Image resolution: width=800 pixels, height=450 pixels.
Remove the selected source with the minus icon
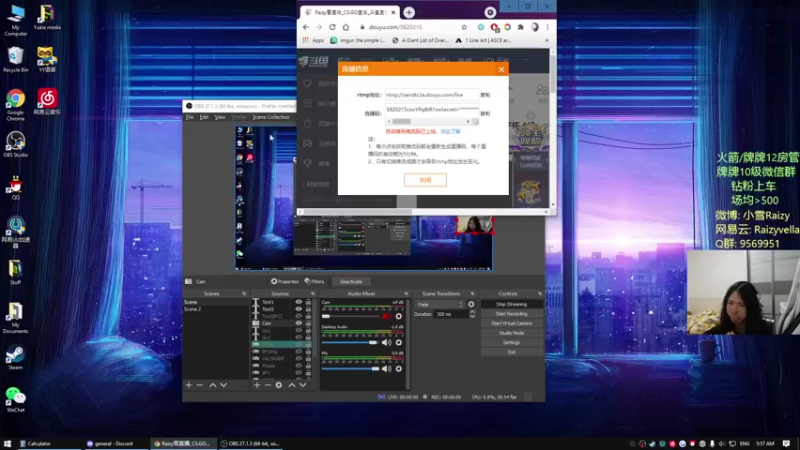[267, 385]
